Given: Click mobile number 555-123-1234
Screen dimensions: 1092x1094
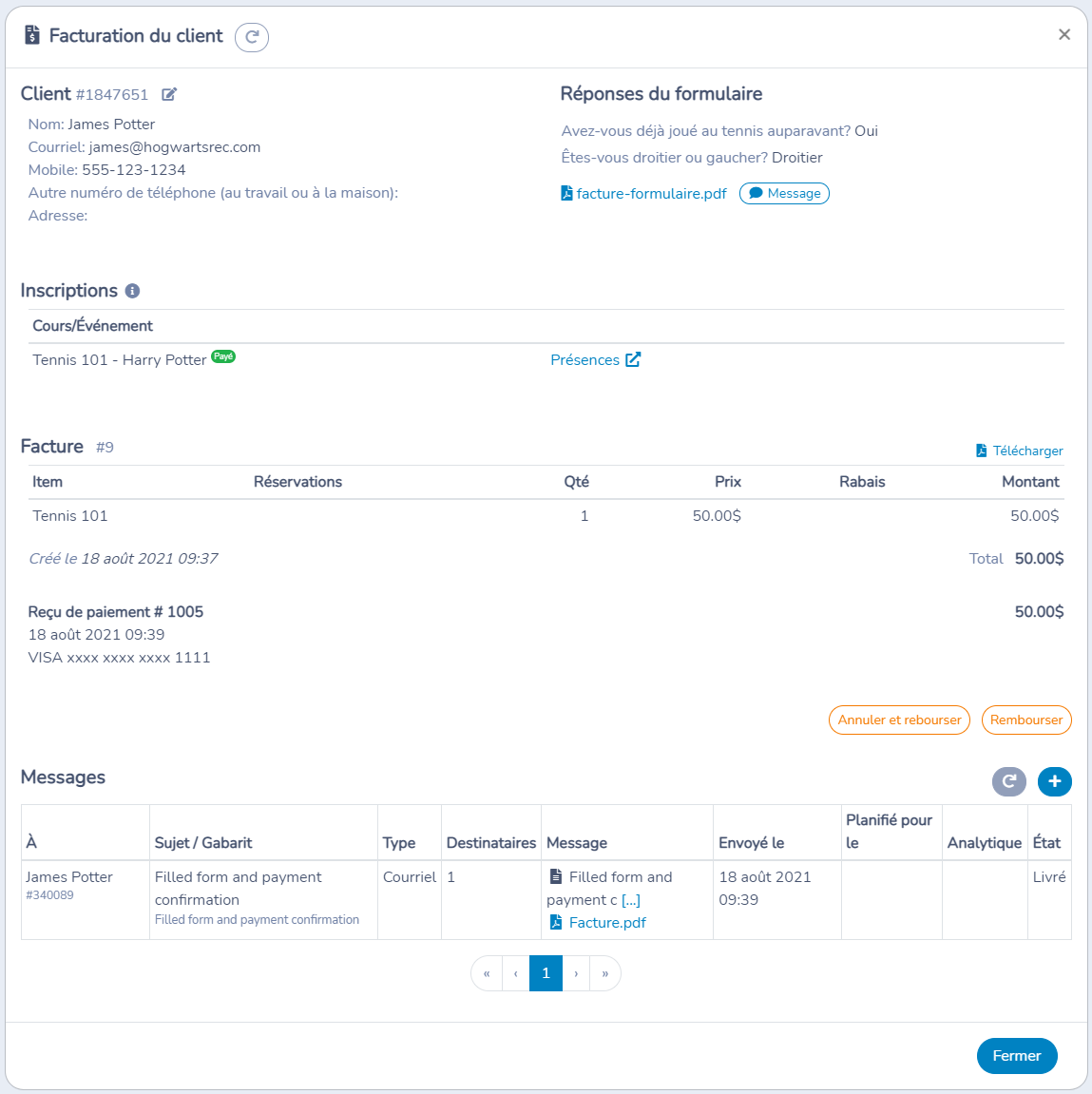Looking at the screenshot, I should click(133, 170).
